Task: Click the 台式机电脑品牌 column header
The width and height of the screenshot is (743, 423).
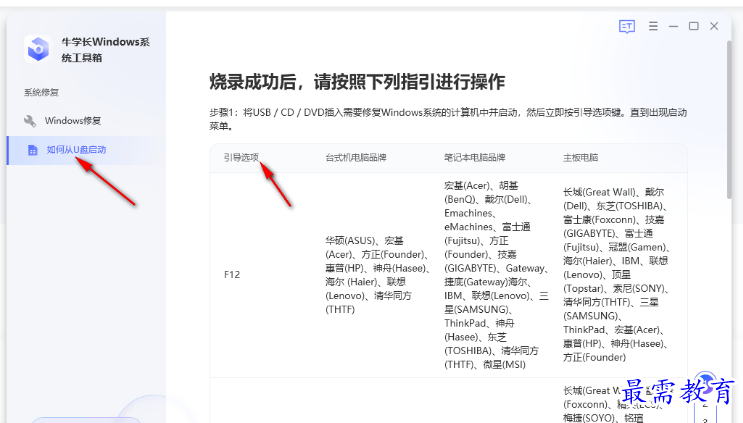Action: click(x=356, y=157)
